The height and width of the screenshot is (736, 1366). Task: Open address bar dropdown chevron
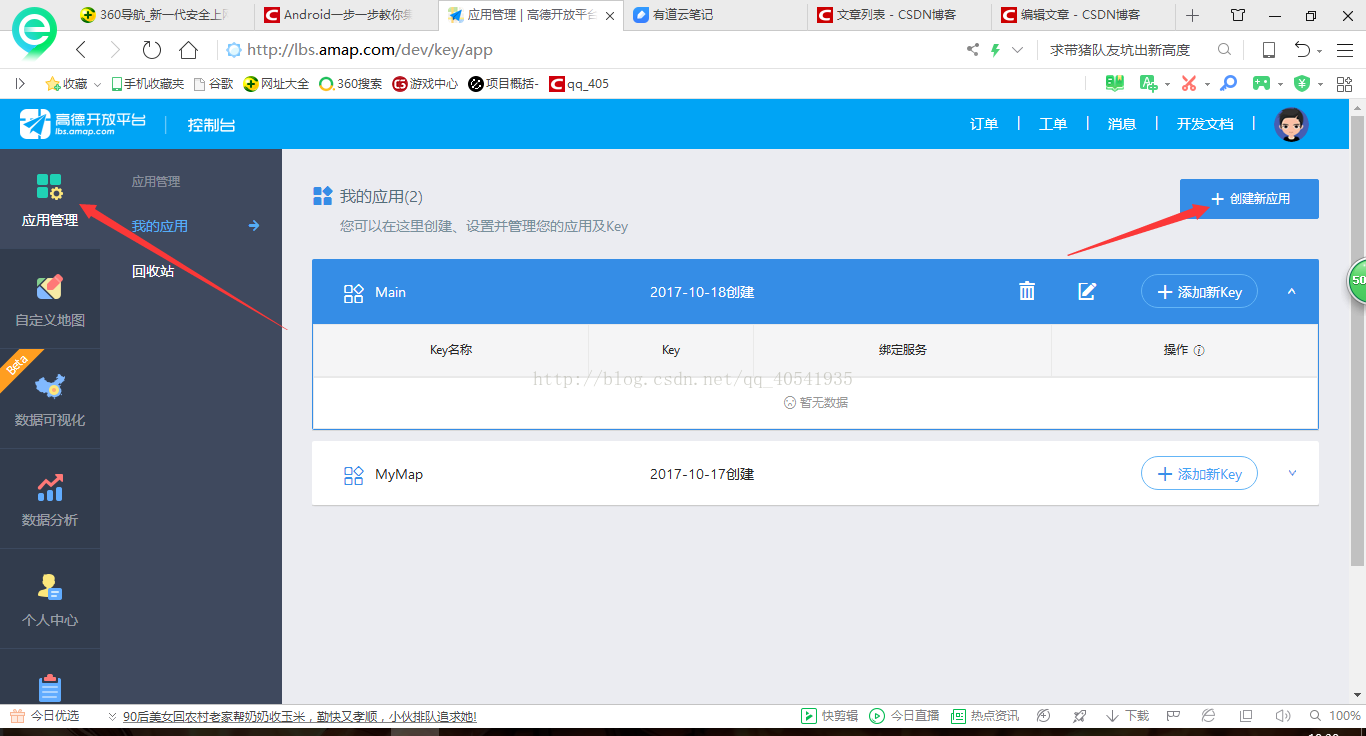[1017, 50]
